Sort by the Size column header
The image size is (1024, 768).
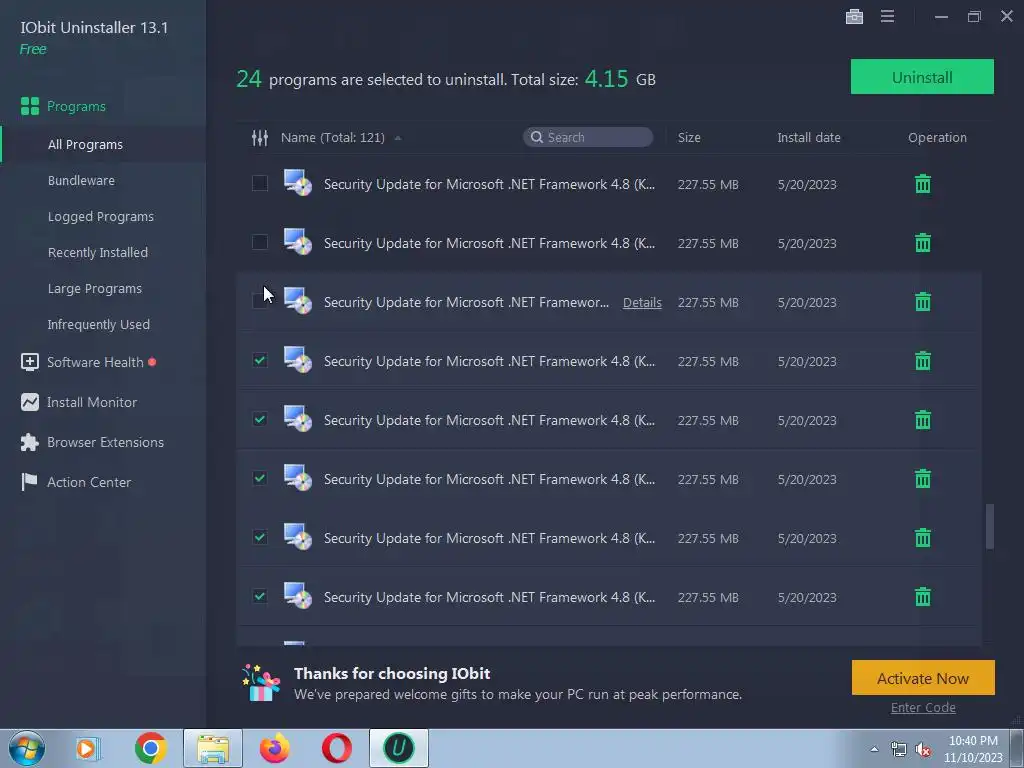(689, 137)
